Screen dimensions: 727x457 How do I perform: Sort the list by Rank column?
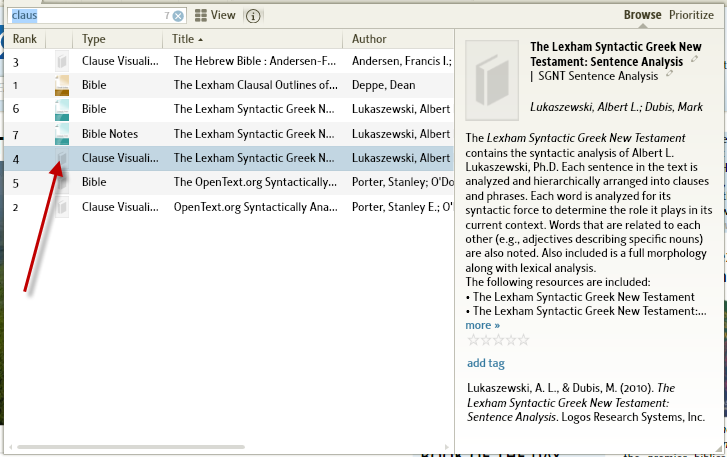25,39
